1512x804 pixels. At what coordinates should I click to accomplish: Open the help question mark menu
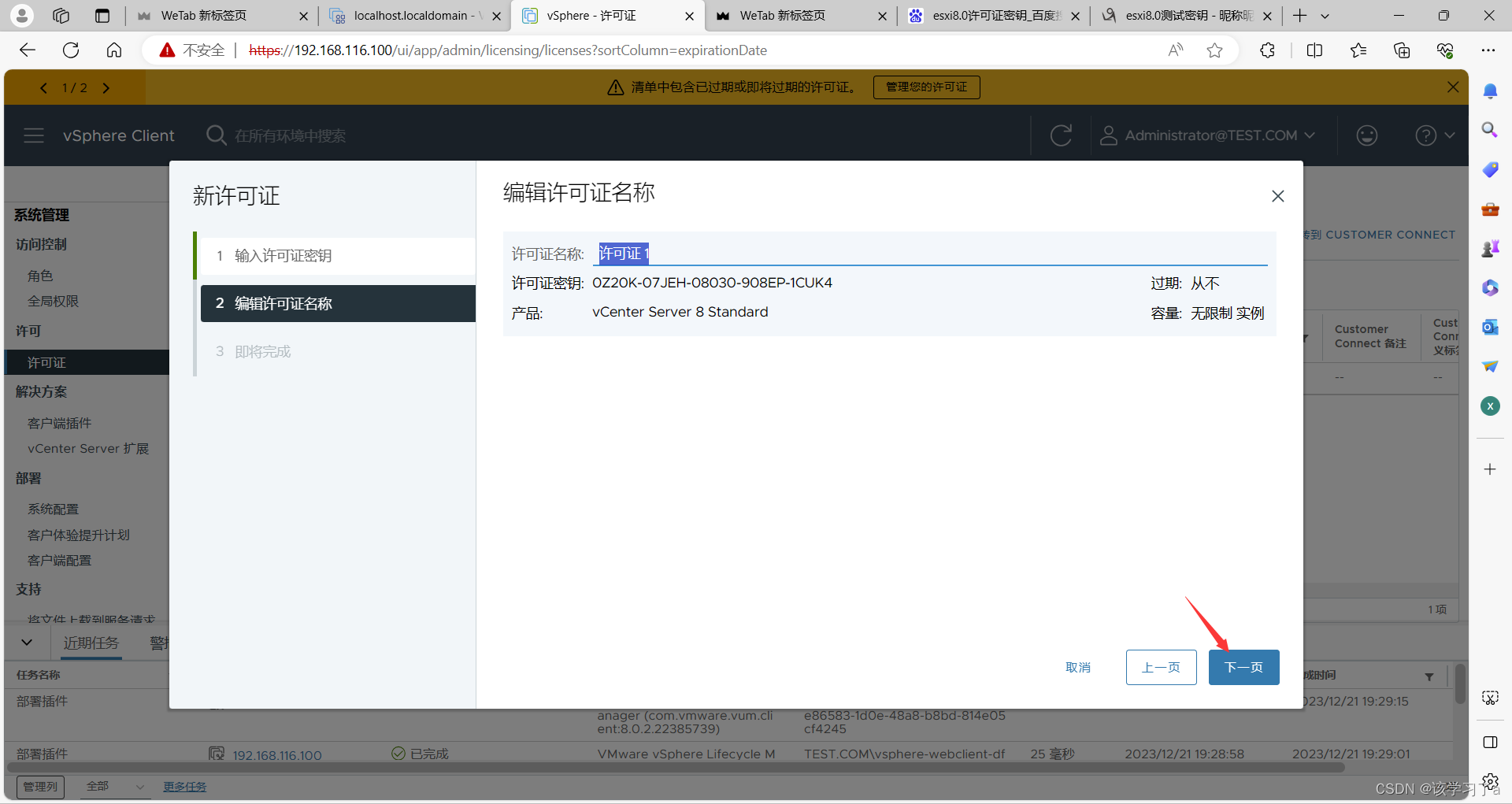click(1434, 135)
